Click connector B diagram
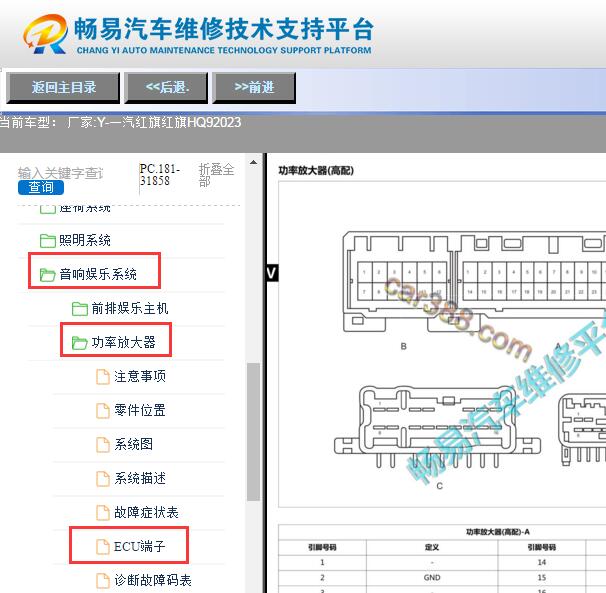This screenshot has width=606, height=593. click(x=398, y=281)
